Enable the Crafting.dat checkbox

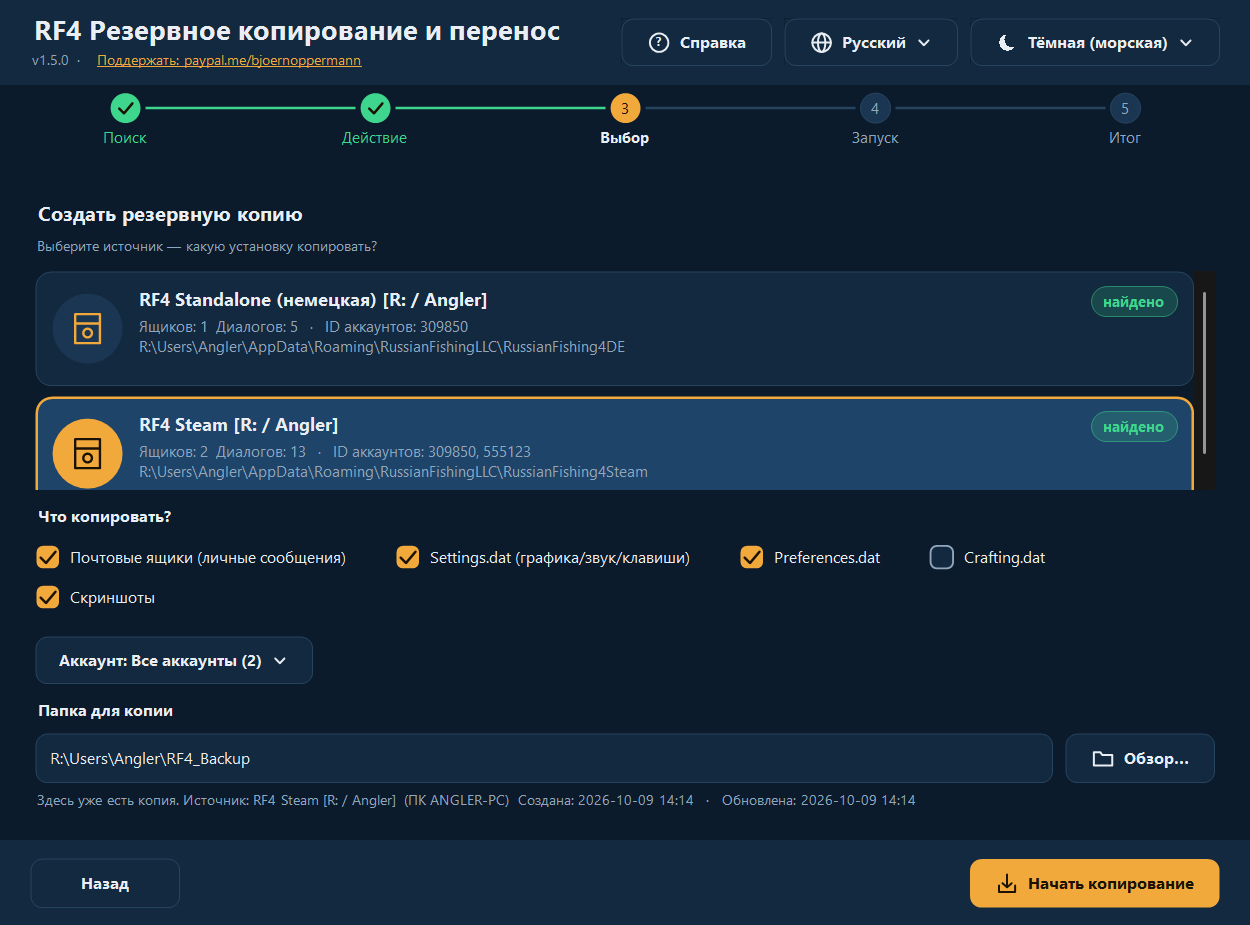pyautogui.click(x=942, y=557)
